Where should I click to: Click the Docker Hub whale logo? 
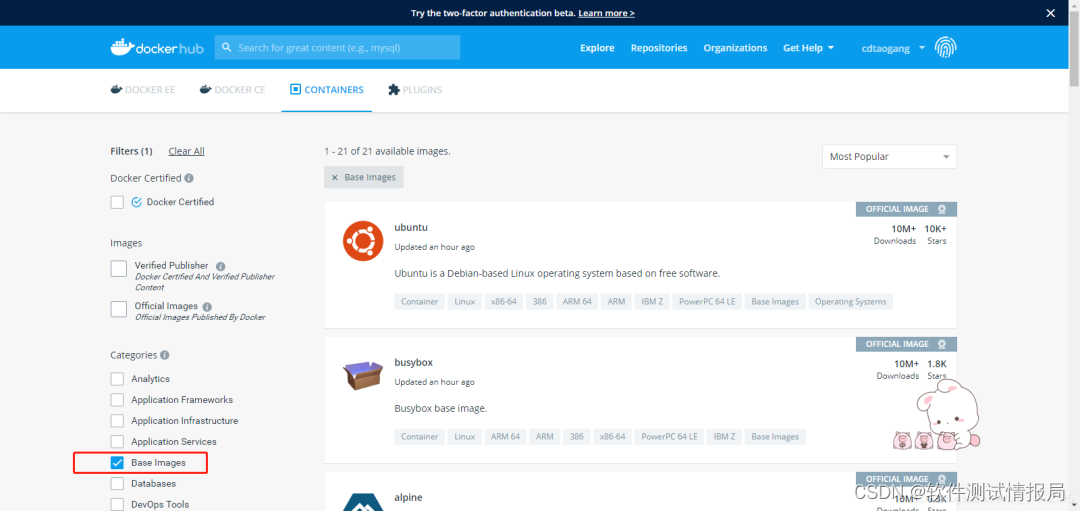pos(157,48)
